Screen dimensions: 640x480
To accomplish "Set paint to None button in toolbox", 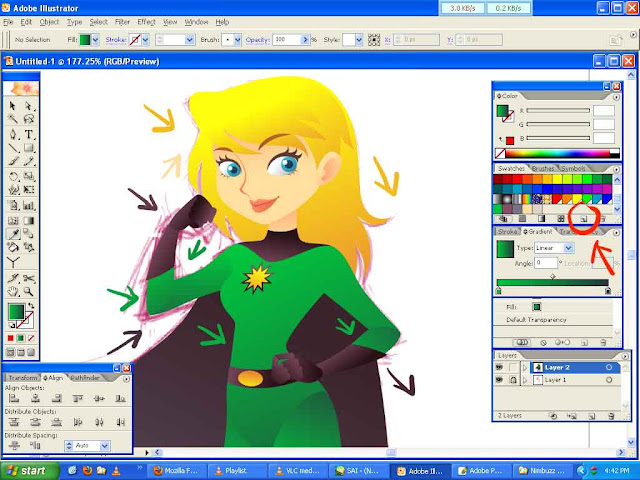I will point(31,338).
